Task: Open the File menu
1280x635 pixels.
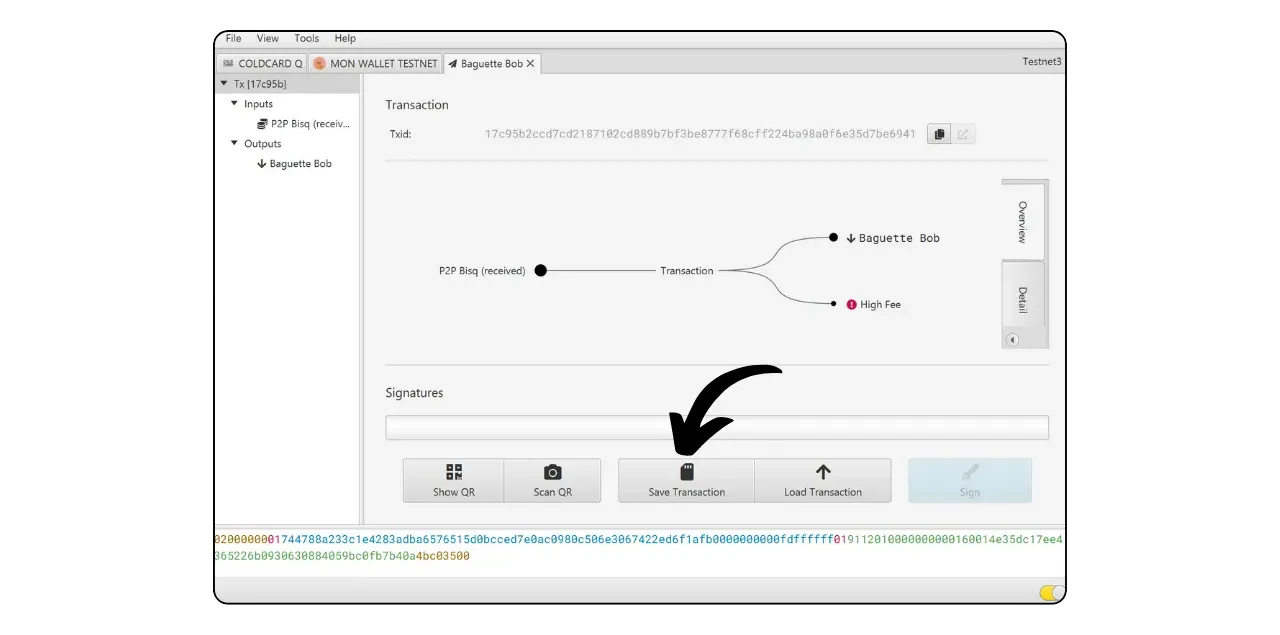Action: point(233,38)
